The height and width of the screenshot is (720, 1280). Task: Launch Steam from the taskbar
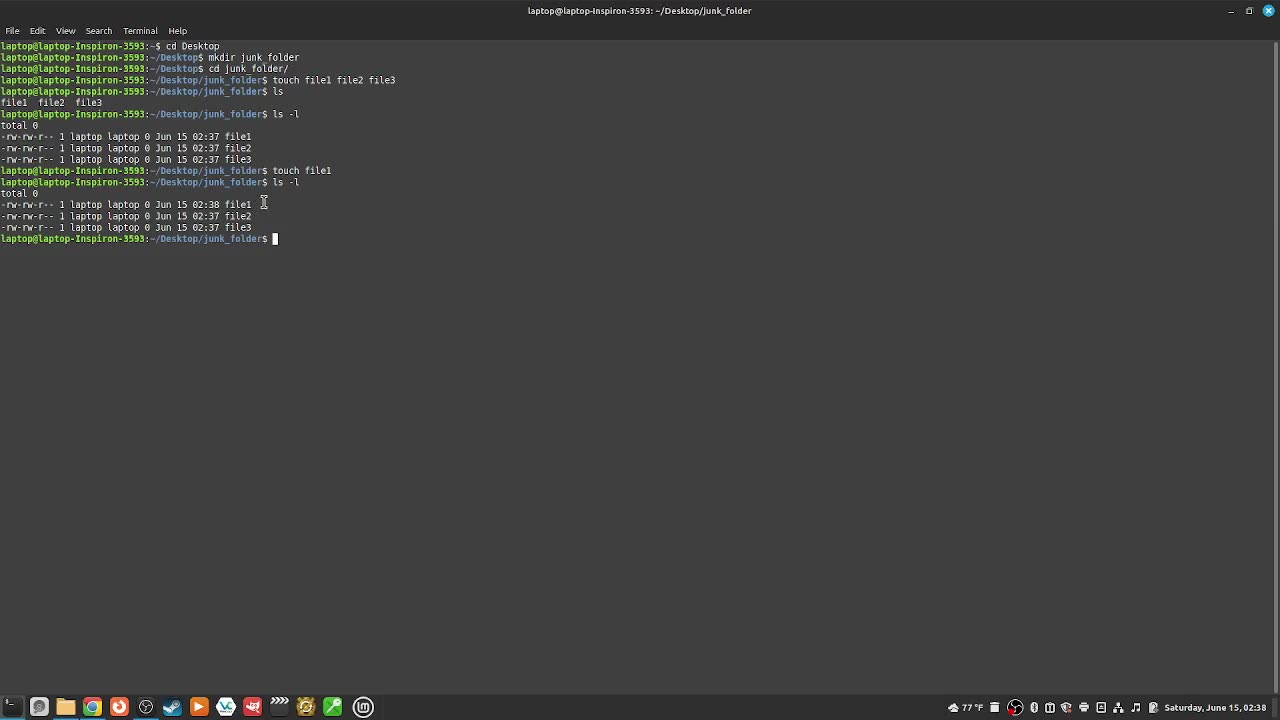(172, 707)
